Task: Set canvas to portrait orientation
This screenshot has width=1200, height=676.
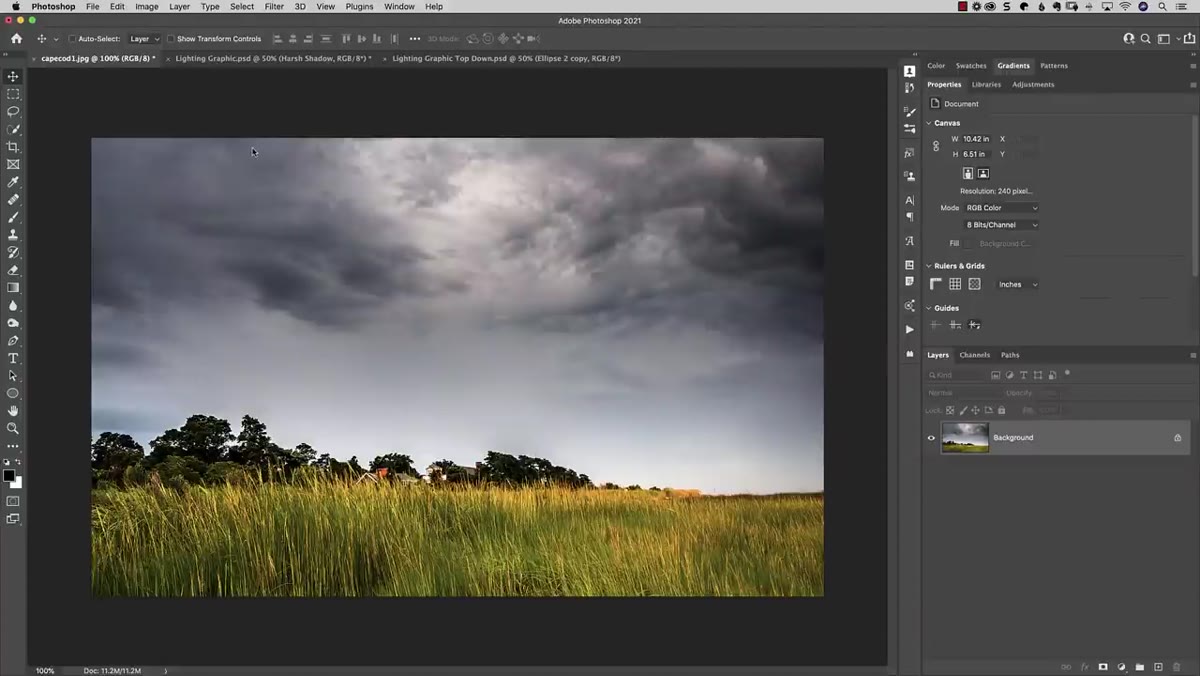Action: (x=968, y=173)
